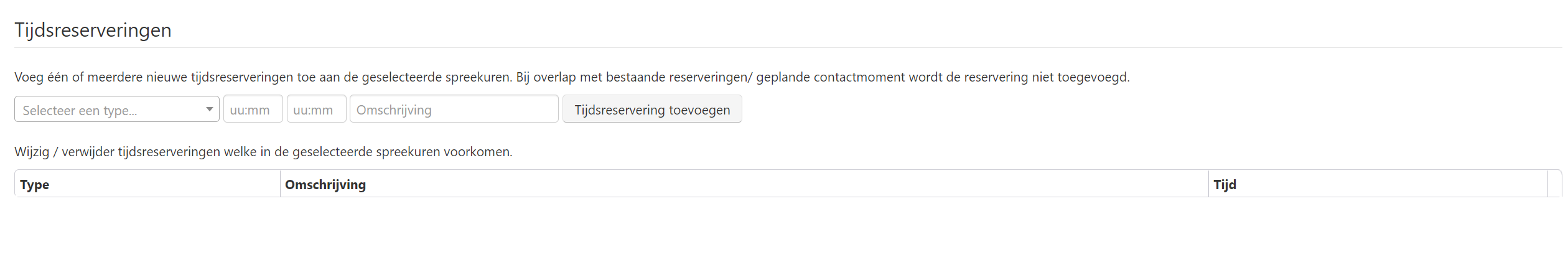Focus the second uu:mm end time field
1568x257 pixels.
click(316, 110)
